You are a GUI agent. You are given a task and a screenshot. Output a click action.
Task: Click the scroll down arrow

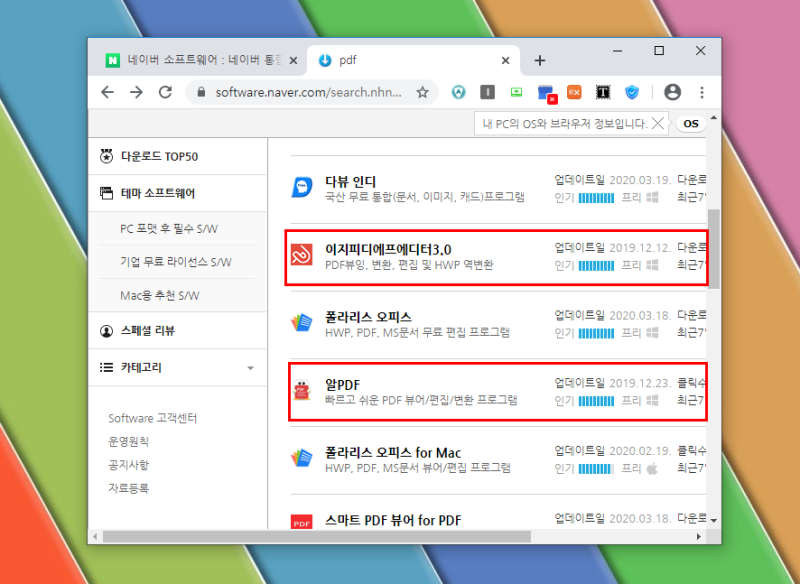coord(714,520)
